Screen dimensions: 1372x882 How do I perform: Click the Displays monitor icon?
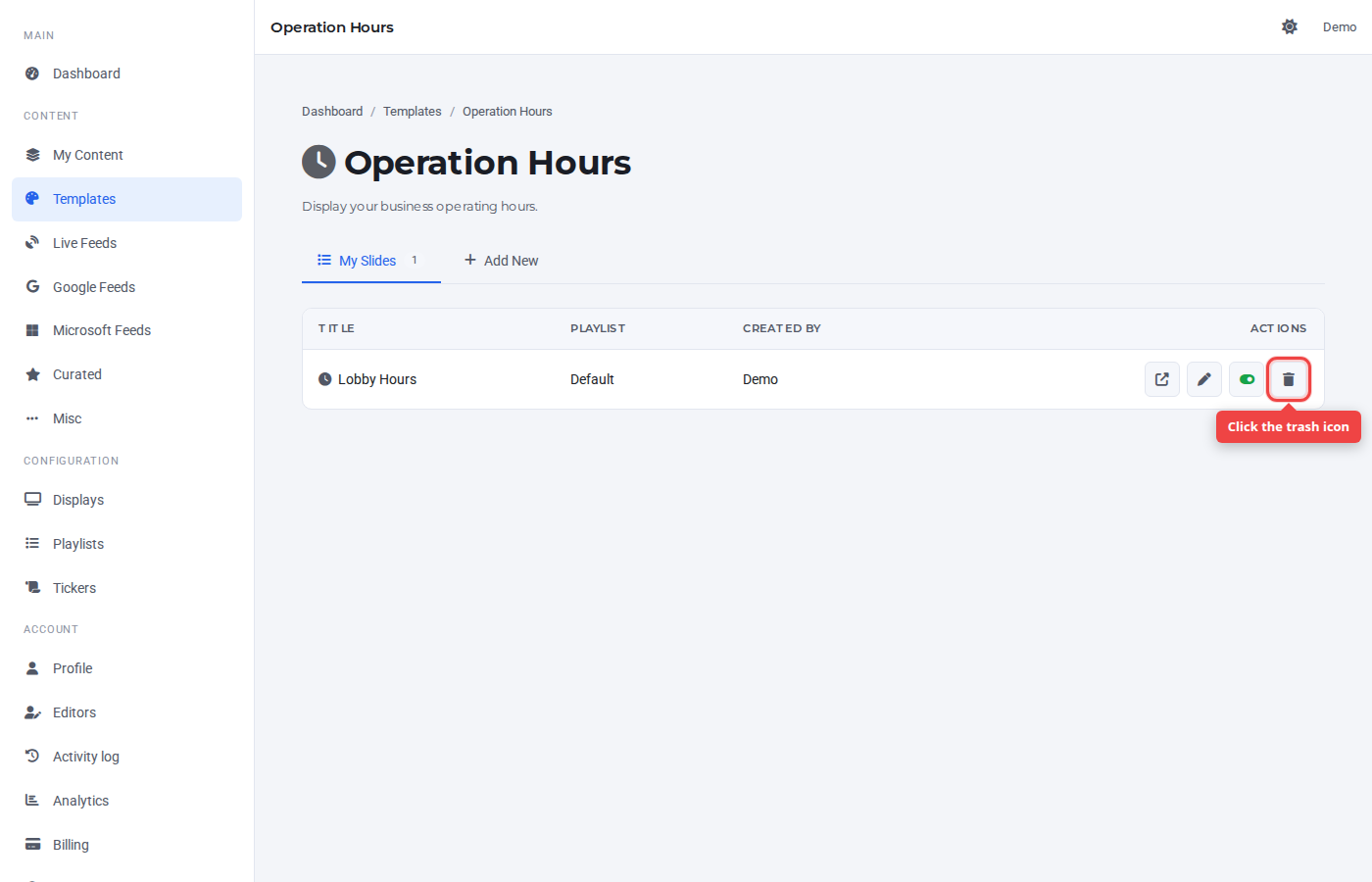32,500
